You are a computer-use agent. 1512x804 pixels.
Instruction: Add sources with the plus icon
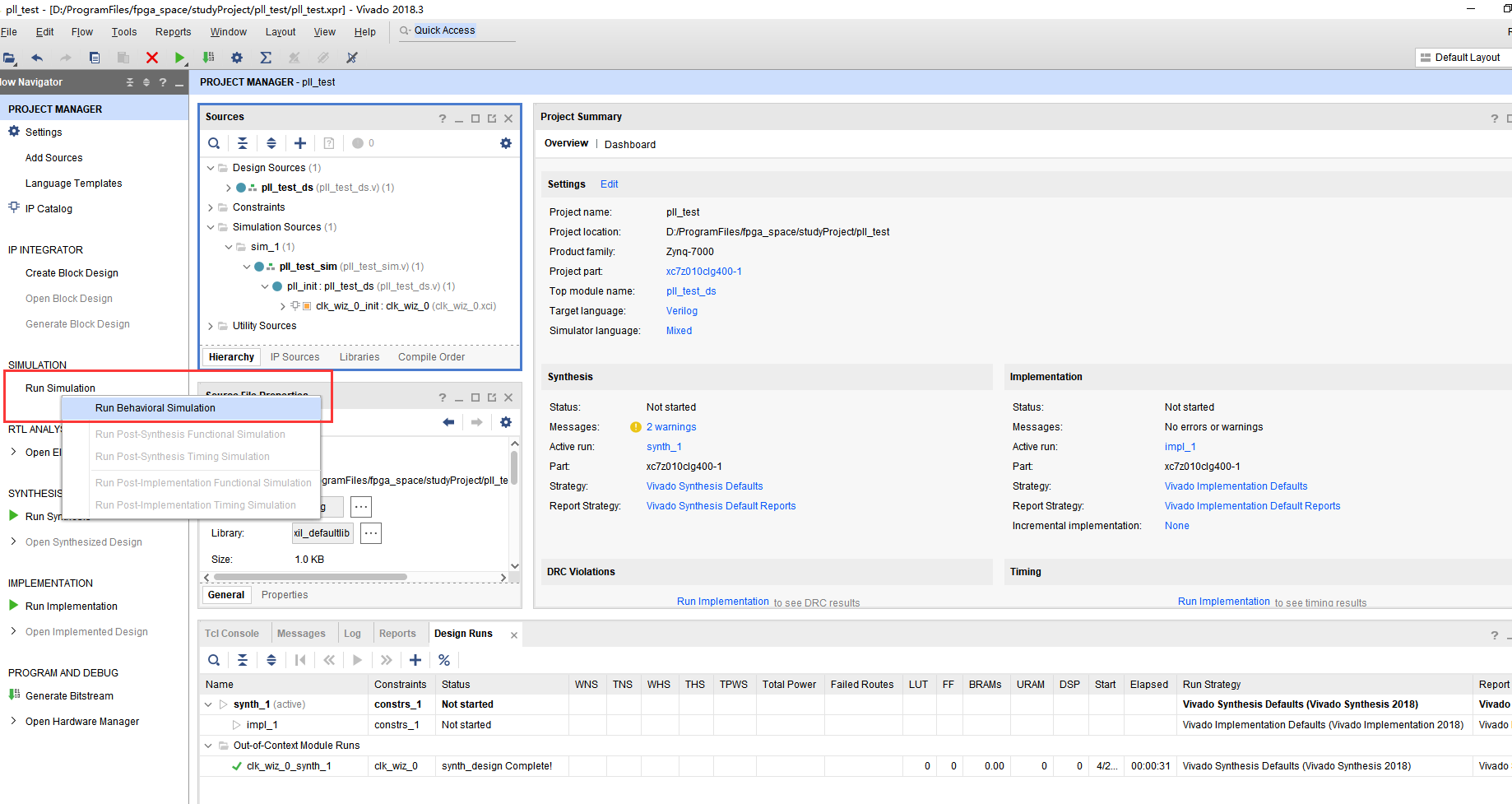pyautogui.click(x=300, y=143)
